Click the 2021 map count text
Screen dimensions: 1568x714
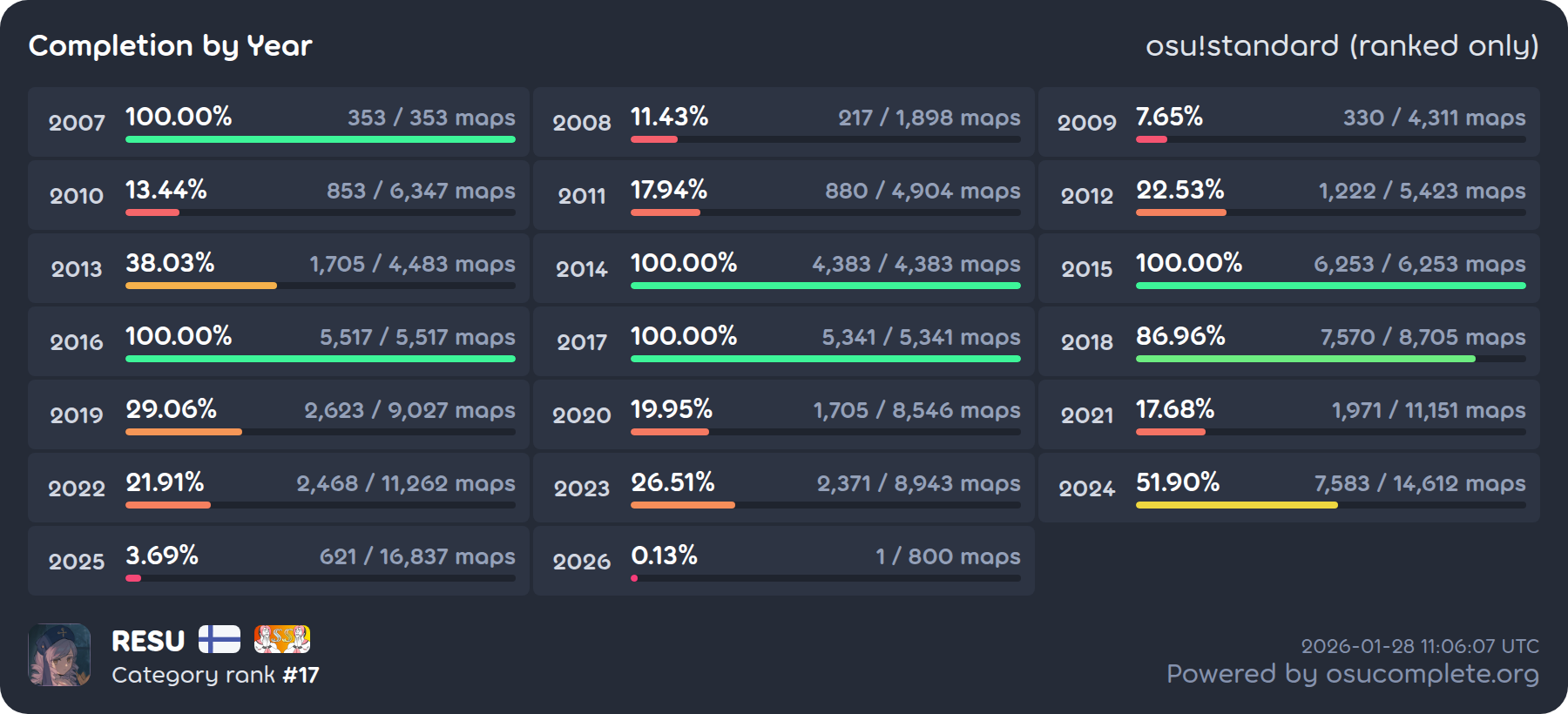(1428, 410)
